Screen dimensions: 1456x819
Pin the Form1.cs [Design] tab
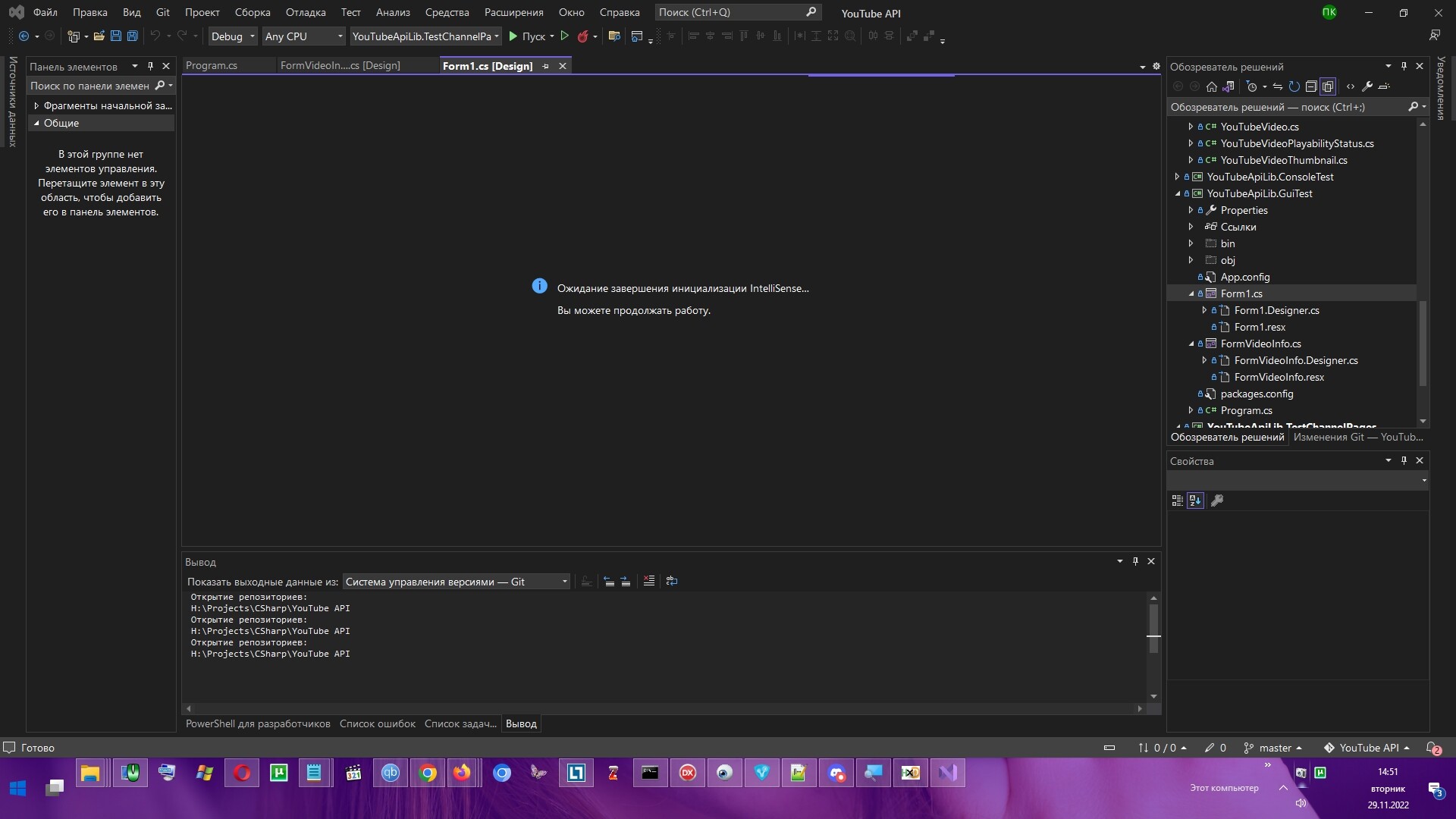(545, 66)
